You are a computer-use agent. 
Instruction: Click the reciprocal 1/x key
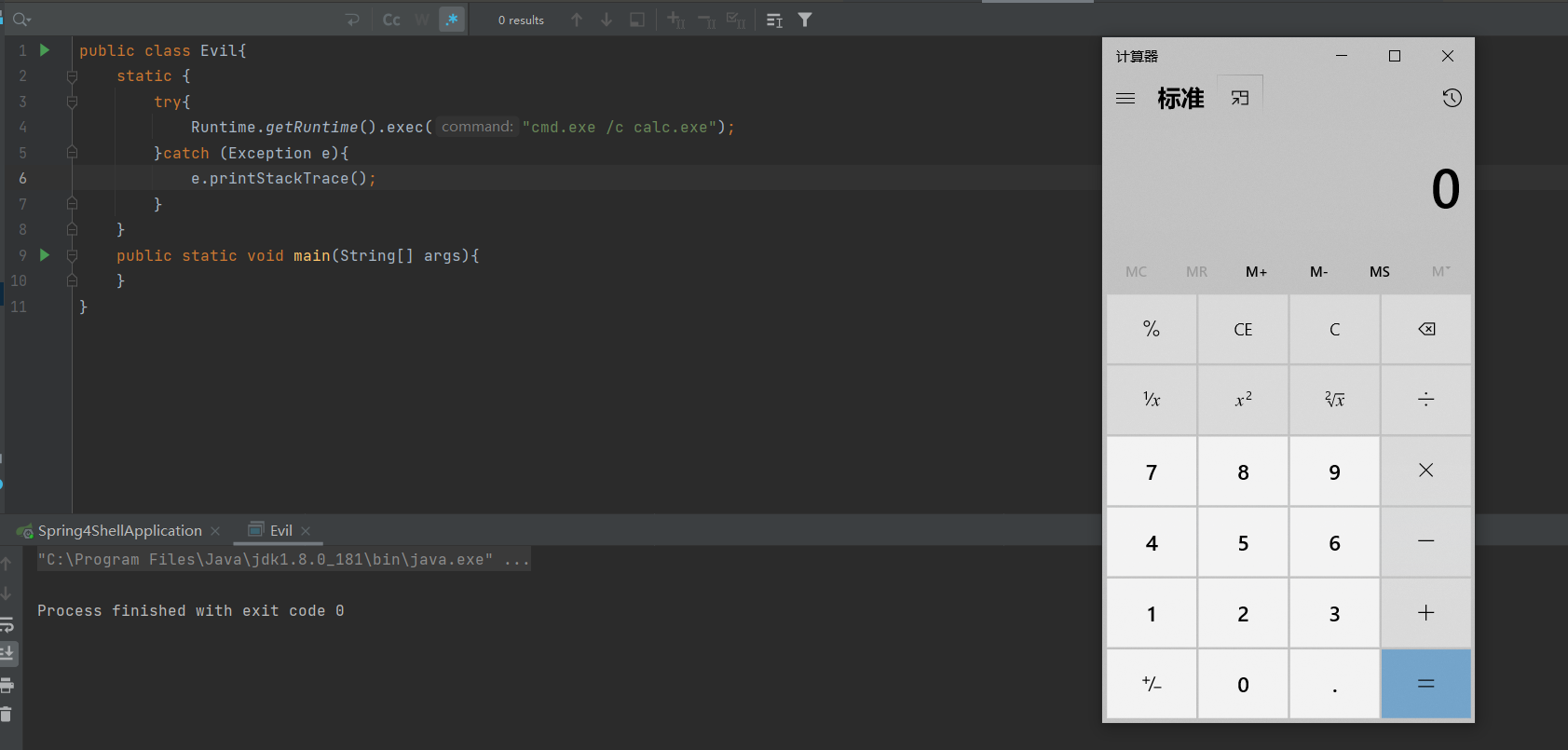[1152, 400]
